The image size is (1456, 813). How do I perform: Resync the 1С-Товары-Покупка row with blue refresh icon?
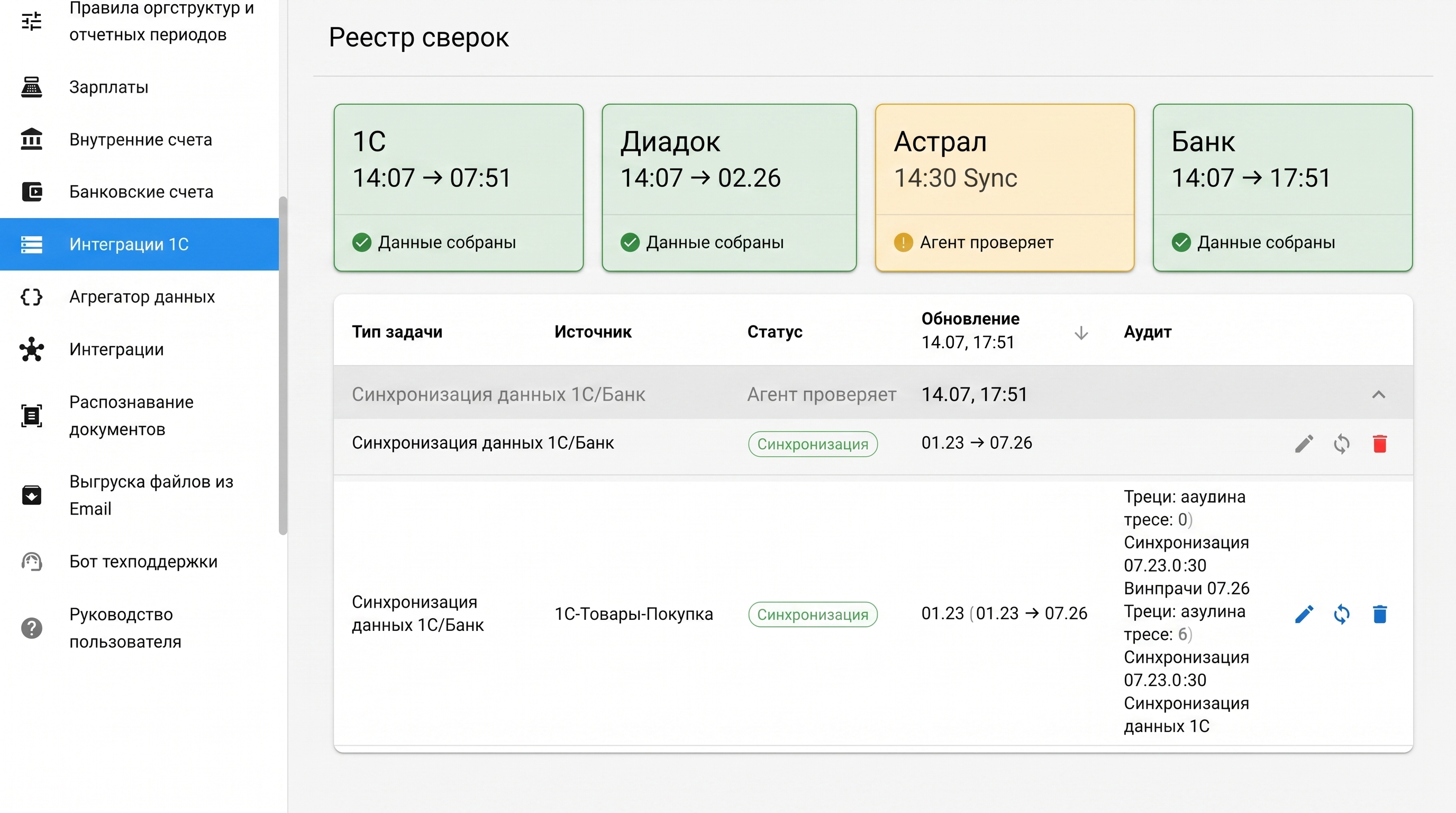tap(1342, 614)
